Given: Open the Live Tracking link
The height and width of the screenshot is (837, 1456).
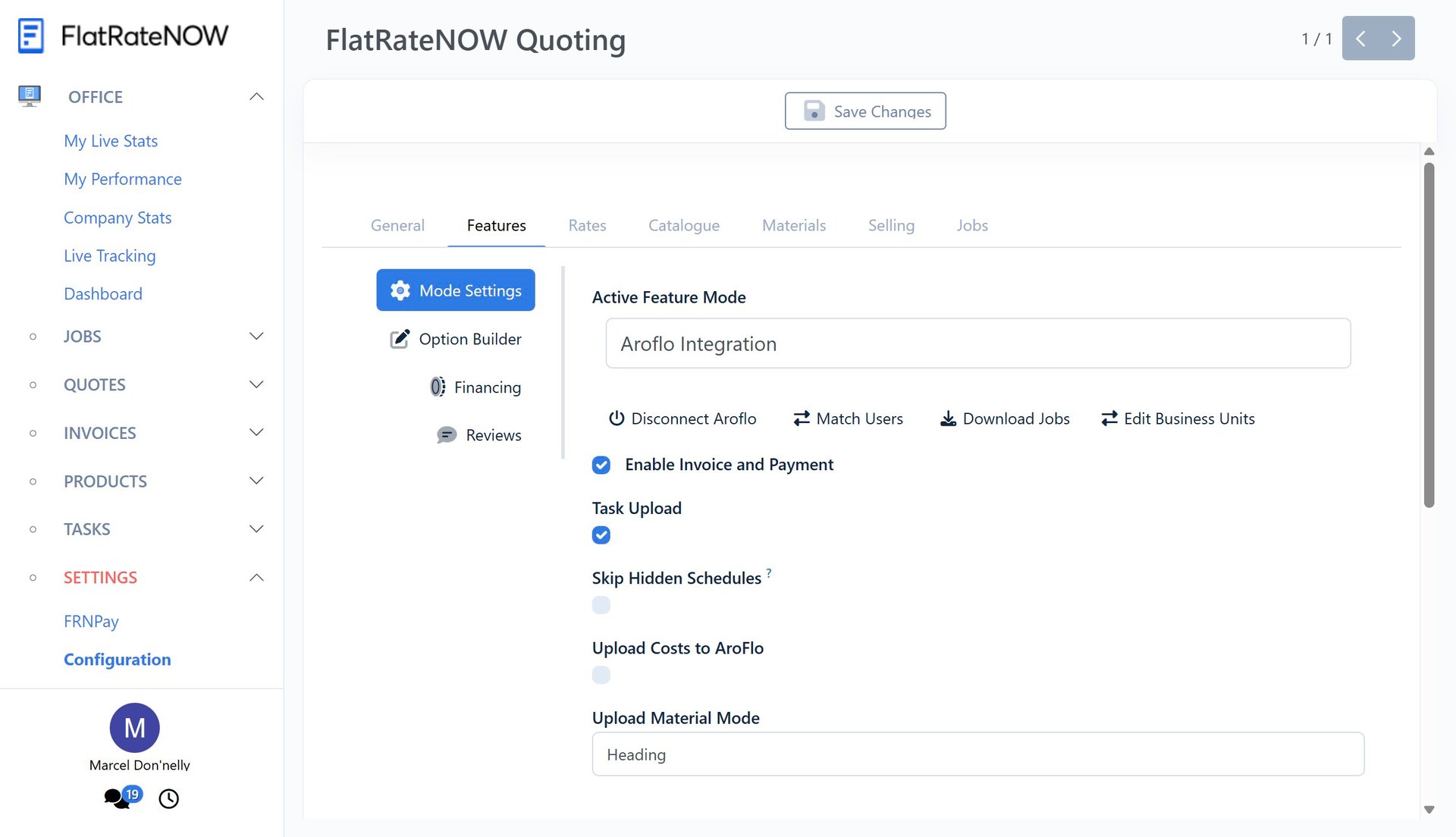Looking at the screenshot, I should coord(109,255).
